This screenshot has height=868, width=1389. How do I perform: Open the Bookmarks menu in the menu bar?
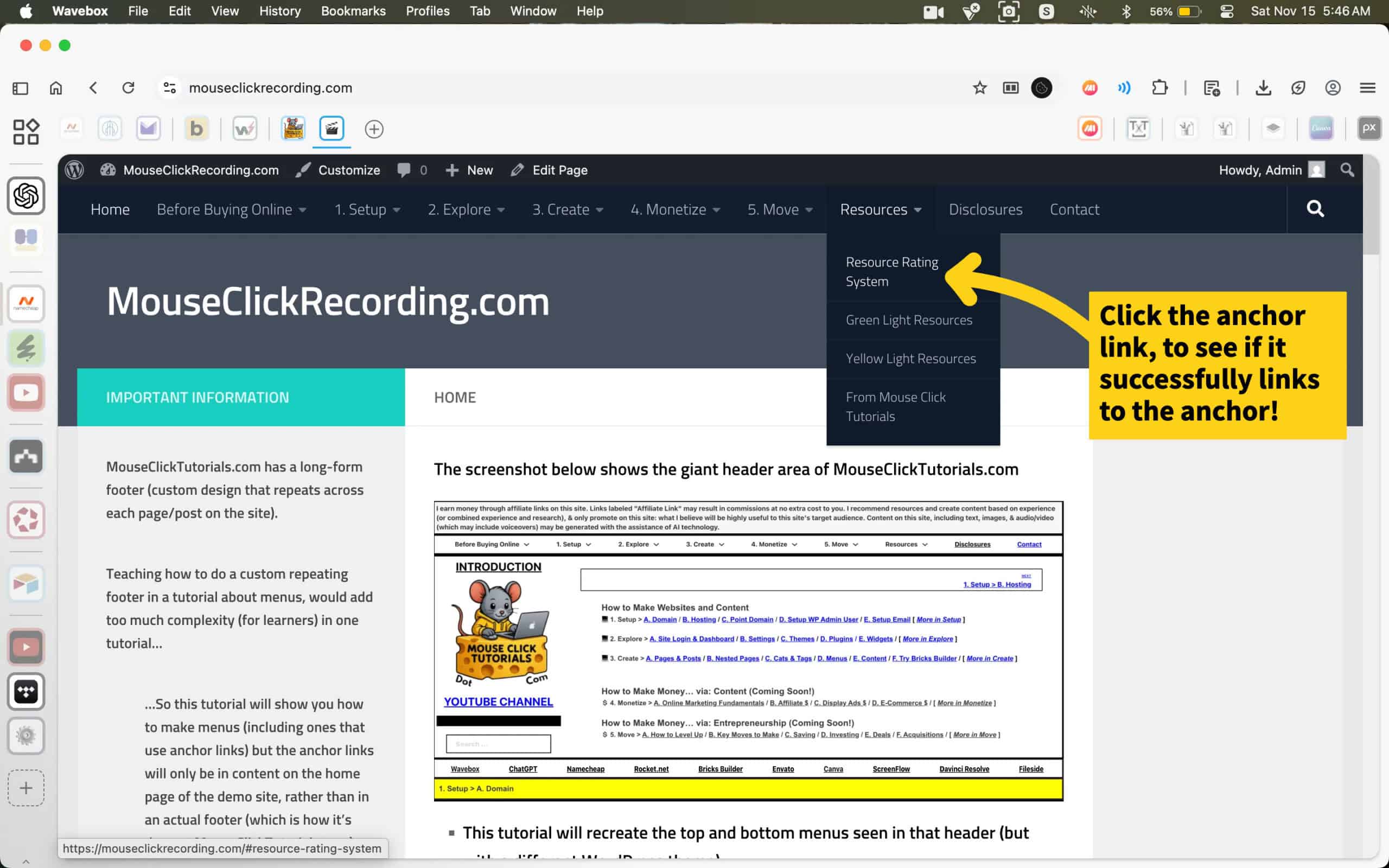coord(353,11)
